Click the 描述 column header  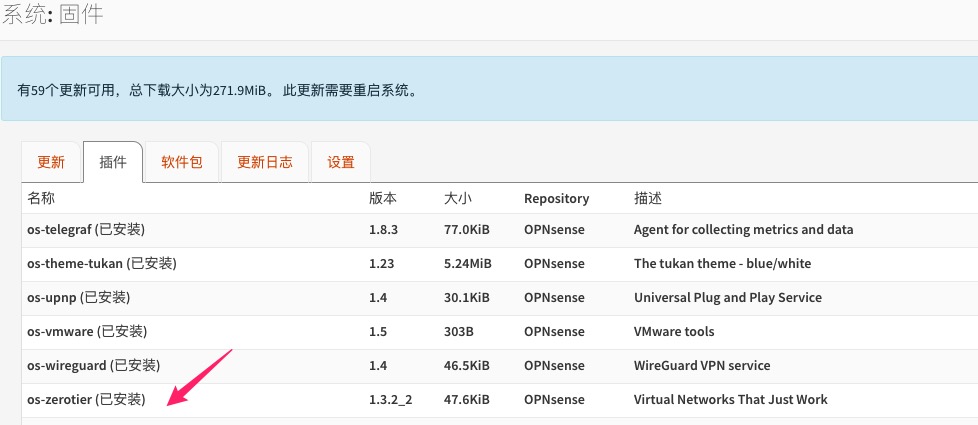(x=648, y=198)
